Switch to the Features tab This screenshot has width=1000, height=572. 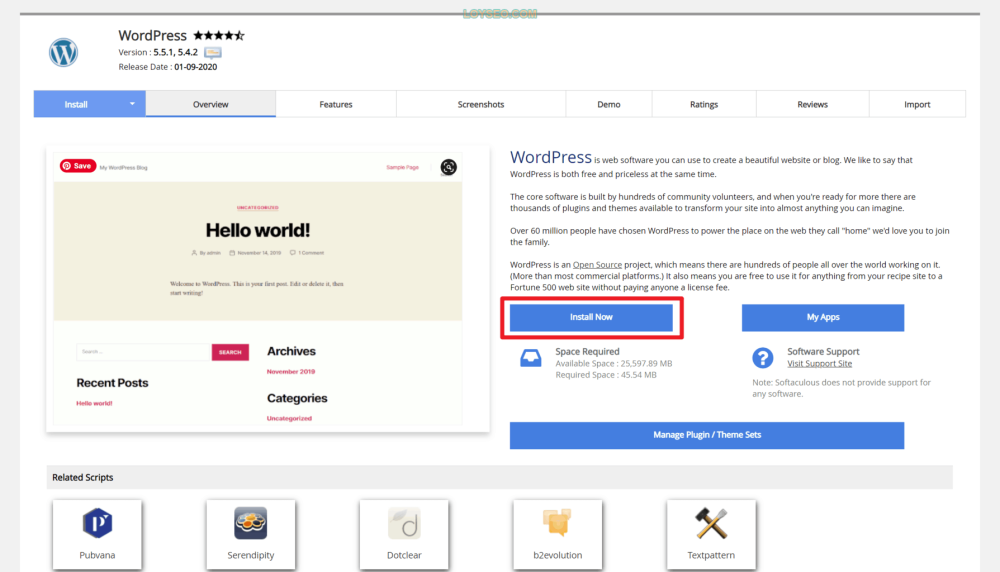(x=336, y=105)
